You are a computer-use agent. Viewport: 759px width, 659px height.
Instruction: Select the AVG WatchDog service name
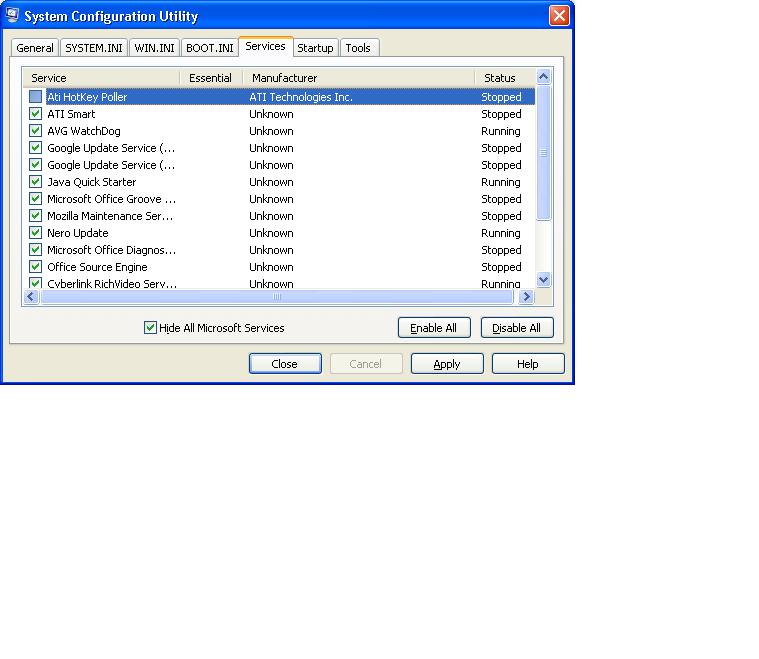[84, 131]
